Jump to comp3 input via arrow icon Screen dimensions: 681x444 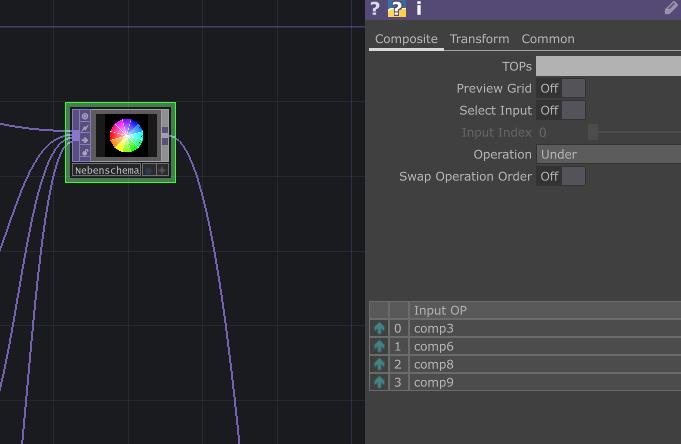pyautogui.click(x=379, y=328)
